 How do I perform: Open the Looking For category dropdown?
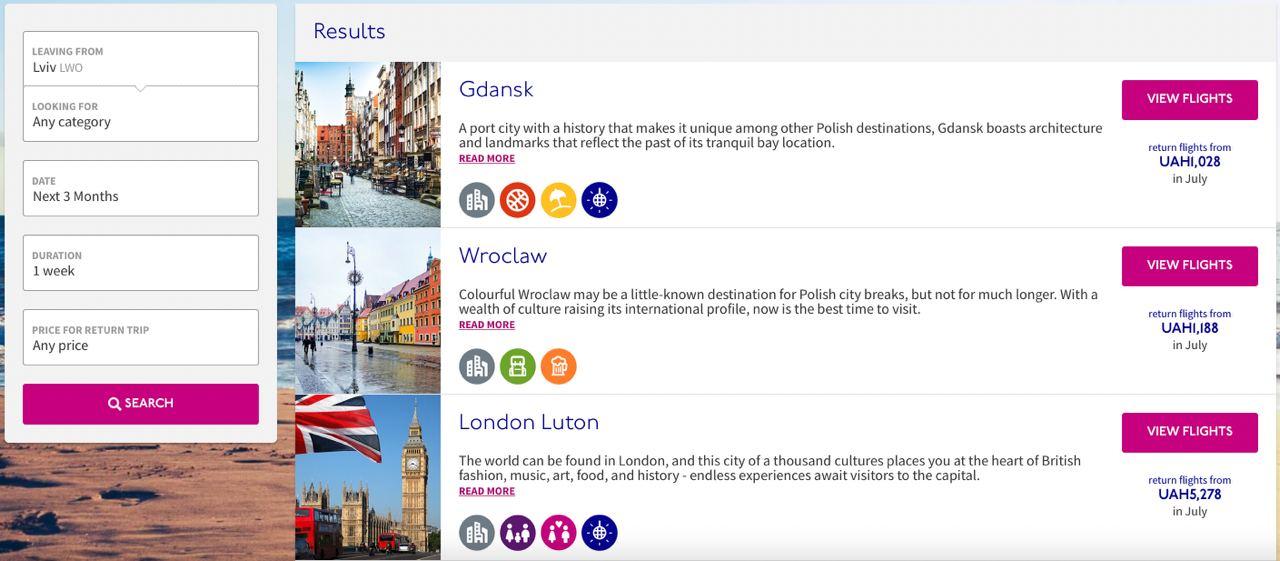(141, 113)
